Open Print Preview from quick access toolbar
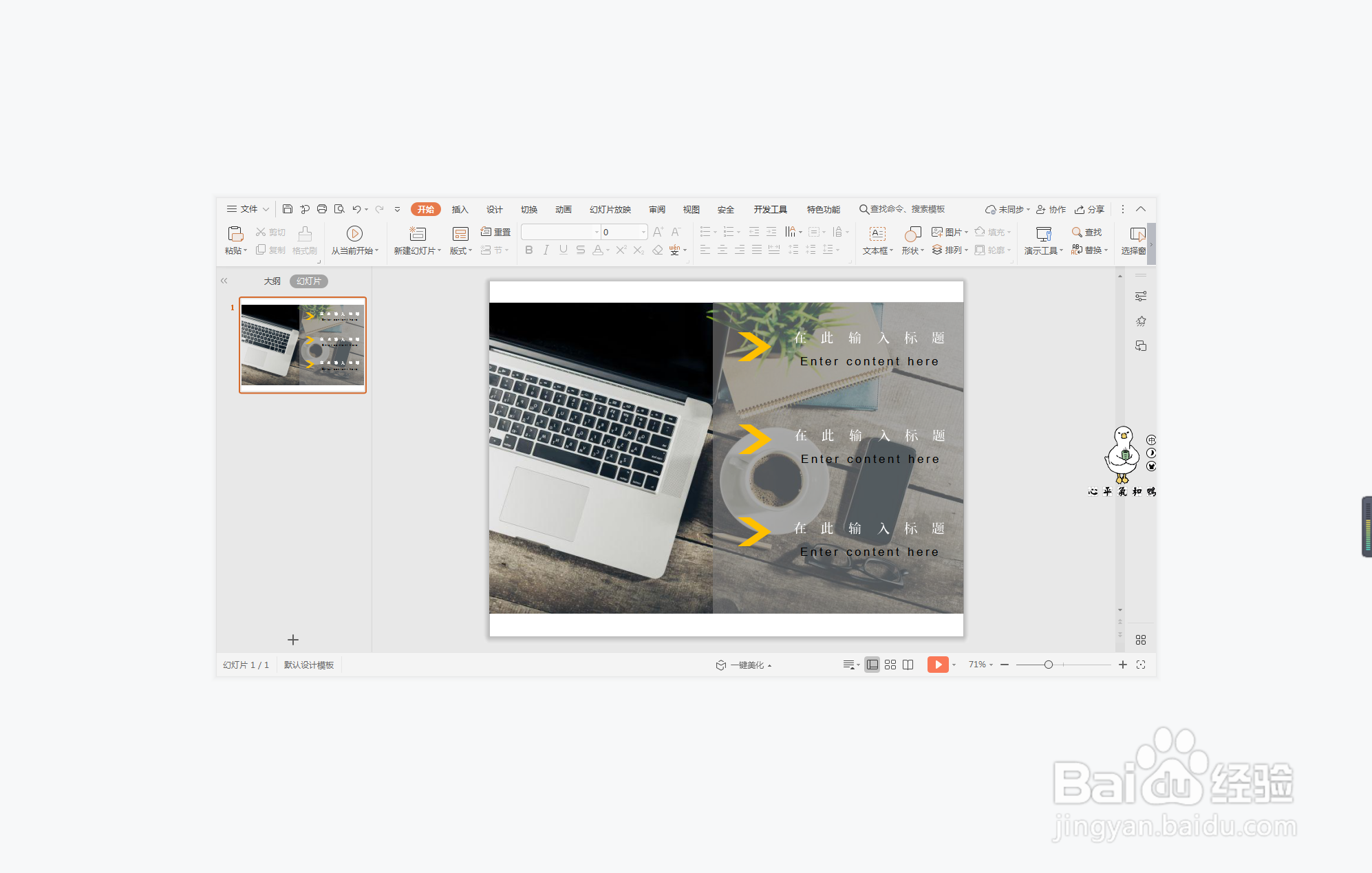This screenshot has height=873, width=1372. point(339,209)
